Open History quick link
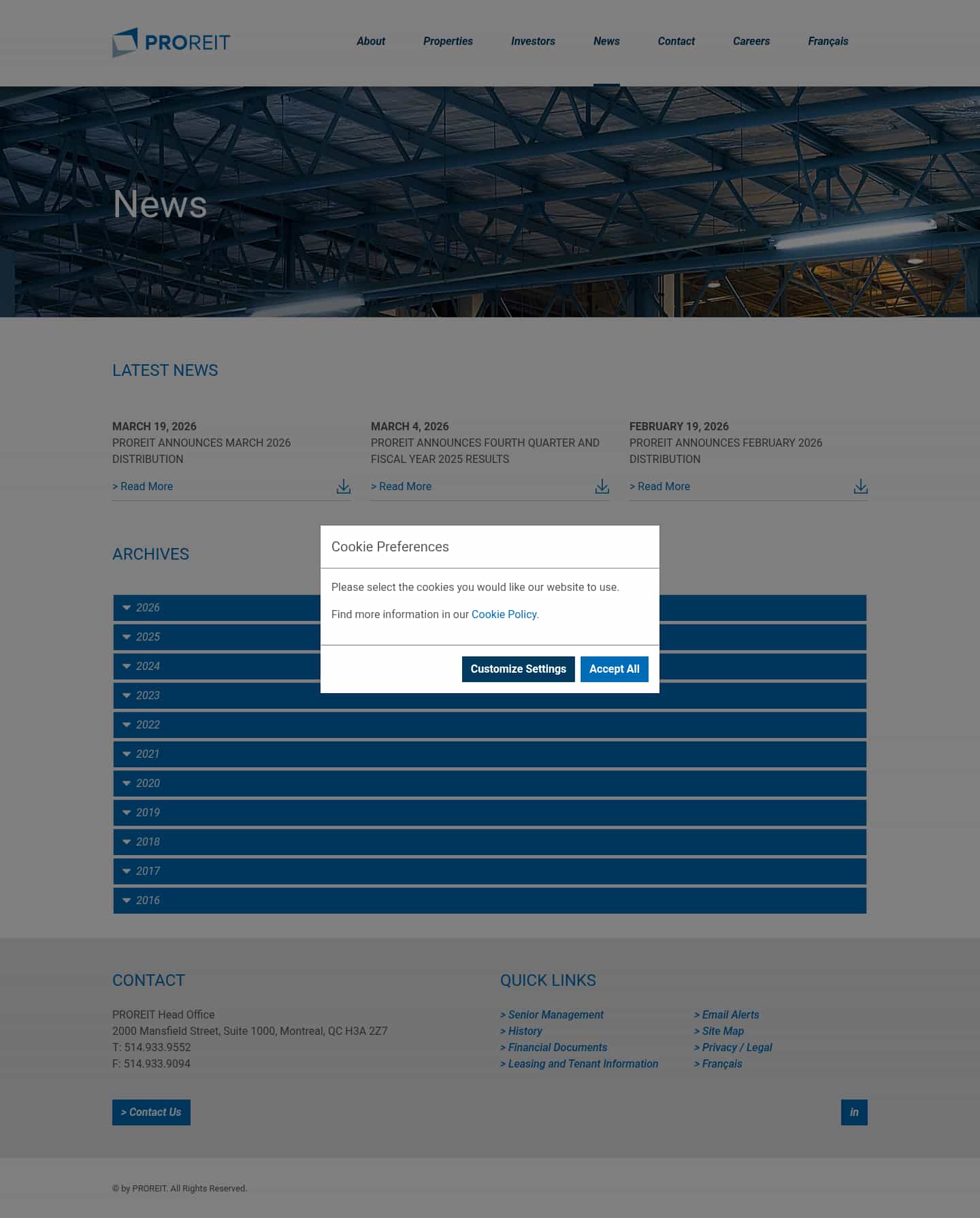The height and width of the screenshot is (1218, 980). pos(521,1031)
